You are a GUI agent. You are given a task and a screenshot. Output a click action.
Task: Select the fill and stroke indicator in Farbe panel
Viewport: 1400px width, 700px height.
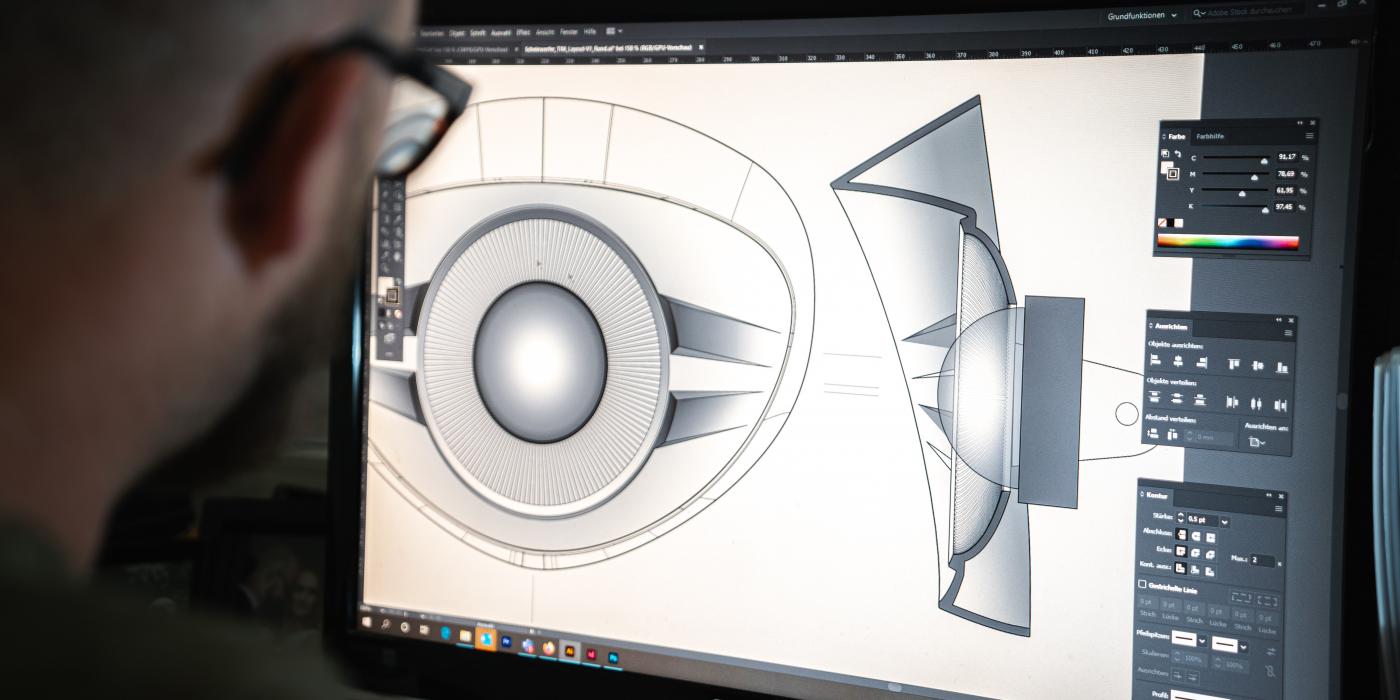tap(1170, 171)
